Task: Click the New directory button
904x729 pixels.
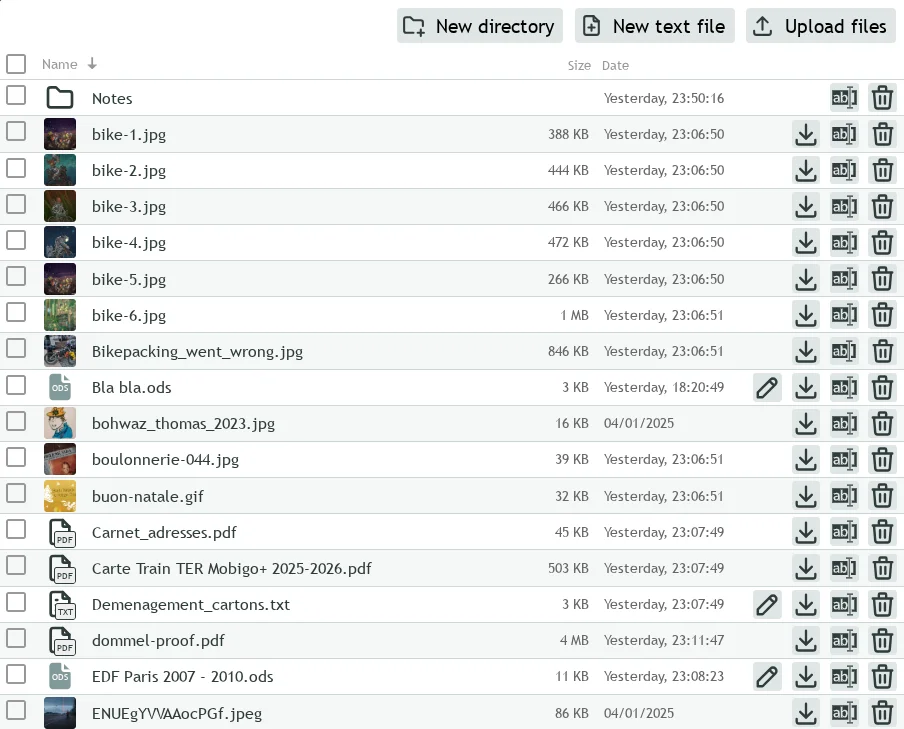Action: tap(480, 26)
